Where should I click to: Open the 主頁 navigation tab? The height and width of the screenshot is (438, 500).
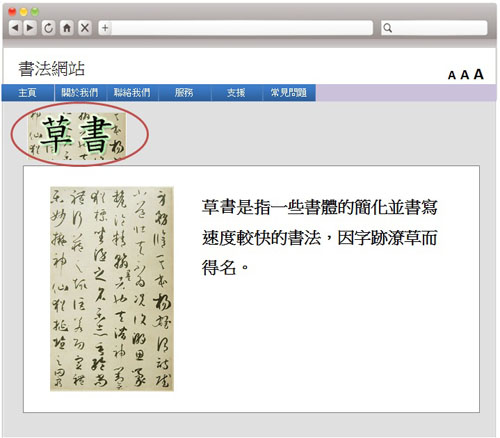pyautogui.click(x=28, y=93)
